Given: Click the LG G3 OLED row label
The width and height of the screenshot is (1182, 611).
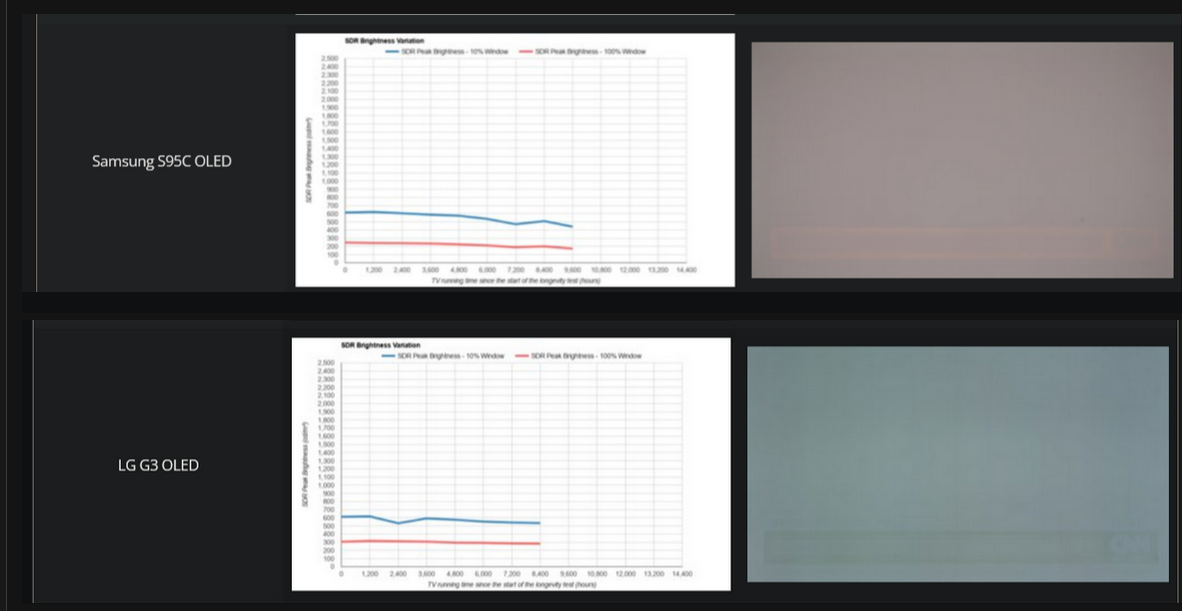Looking at the screenshot, I should click(x=158, y=466).
